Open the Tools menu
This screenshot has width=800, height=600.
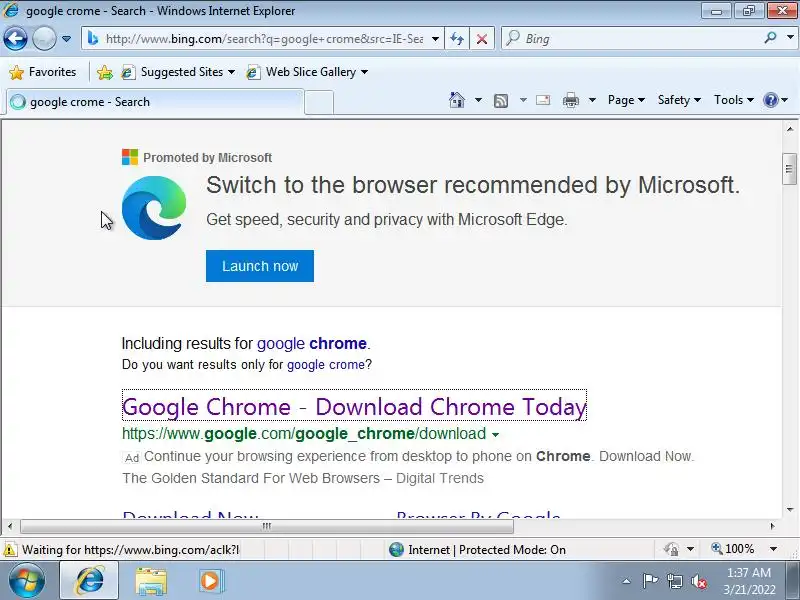tap(734, 100)
